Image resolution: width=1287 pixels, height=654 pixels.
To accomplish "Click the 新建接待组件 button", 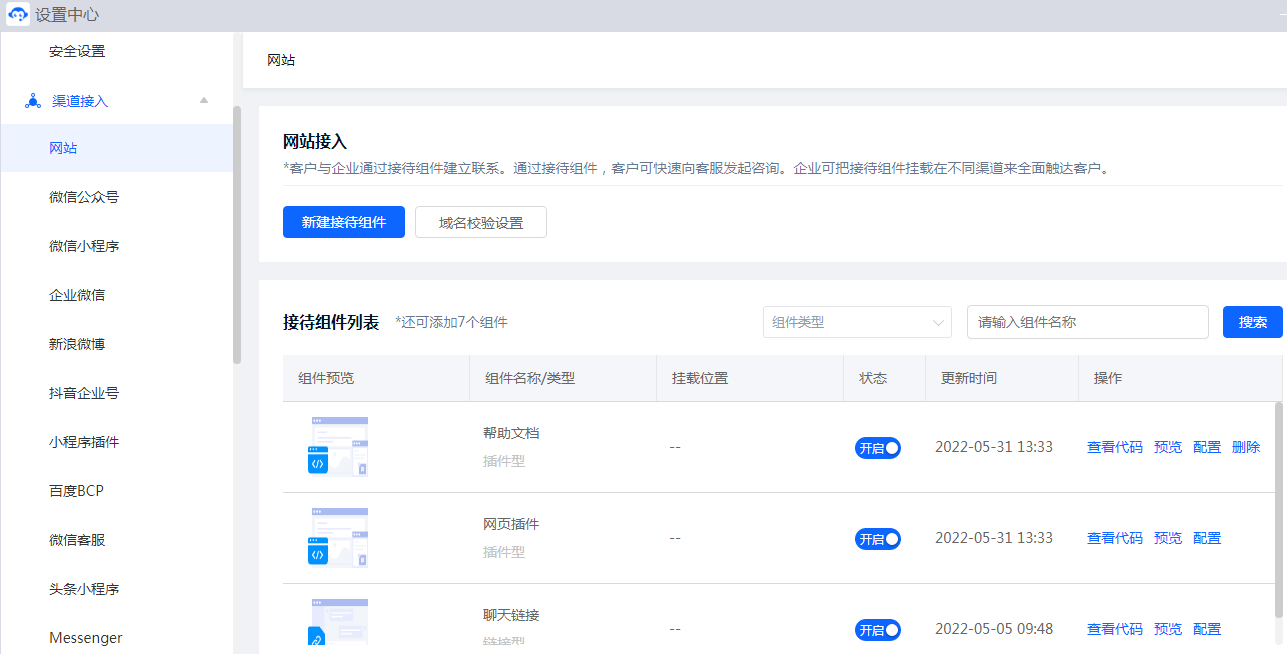I will 343,222.
